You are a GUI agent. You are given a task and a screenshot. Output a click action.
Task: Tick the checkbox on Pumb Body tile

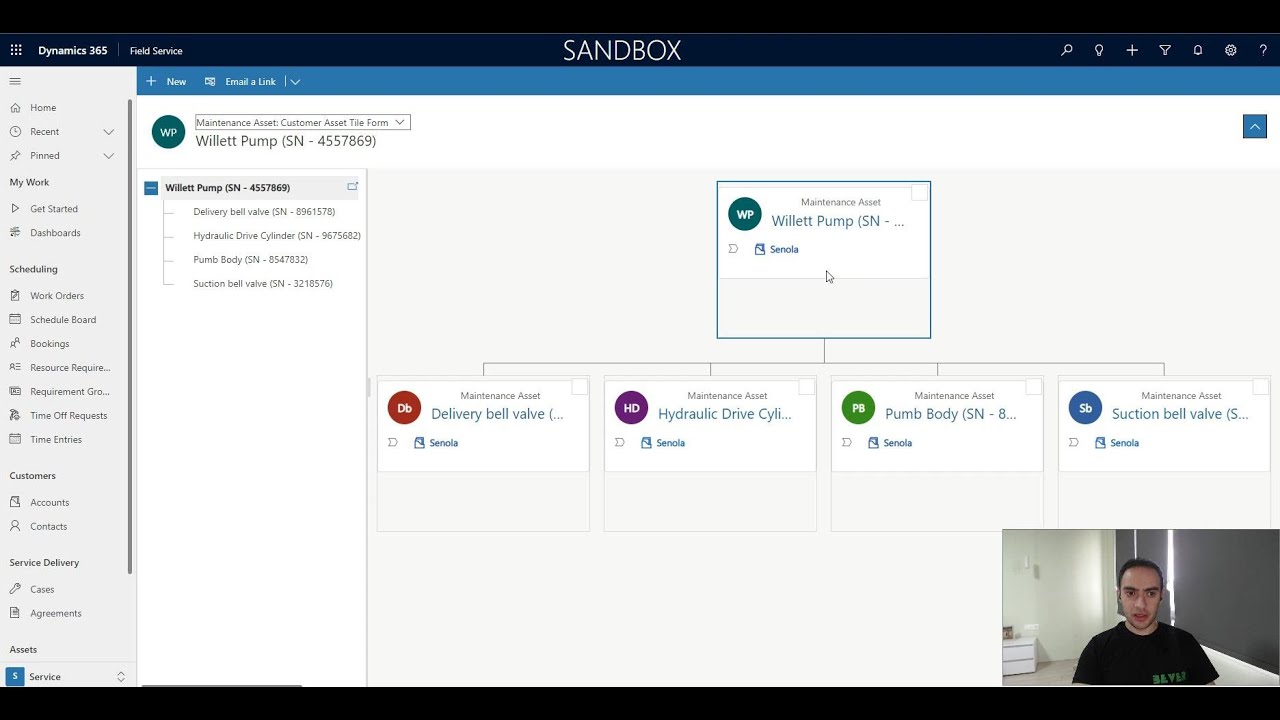pos(1034,387)
